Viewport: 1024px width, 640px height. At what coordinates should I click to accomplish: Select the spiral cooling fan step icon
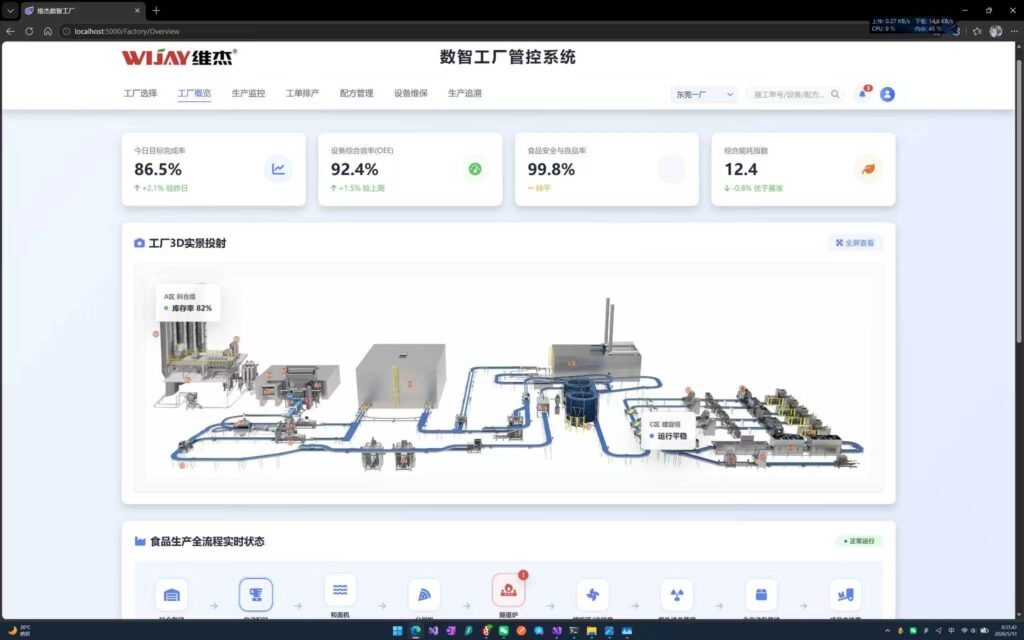click(592, 595)
